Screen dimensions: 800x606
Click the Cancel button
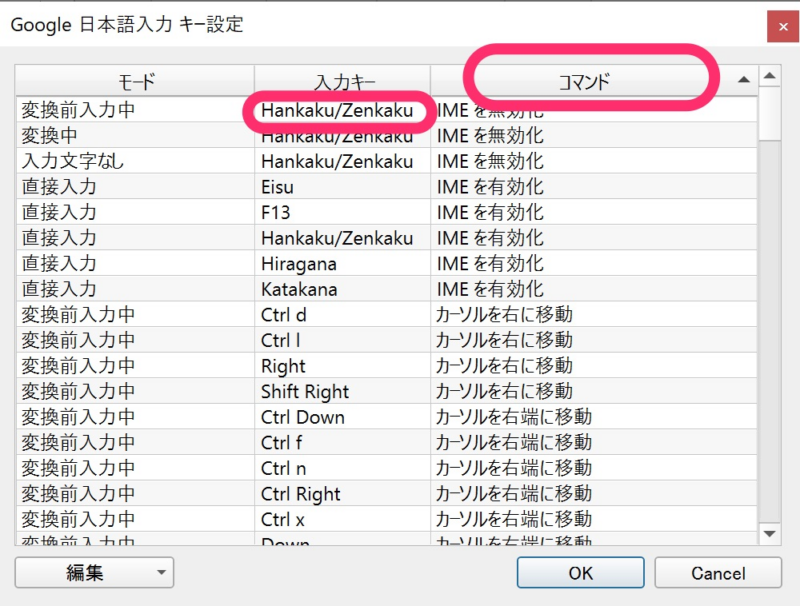[718, 572]
